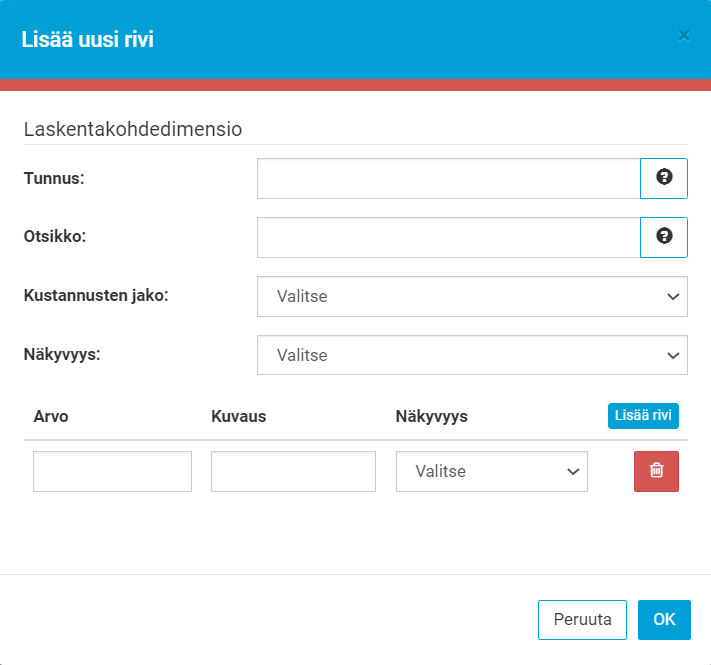Screen dimensions: 711x665
Task: Click the Peruuta button
Action: [x=582, y=620]
